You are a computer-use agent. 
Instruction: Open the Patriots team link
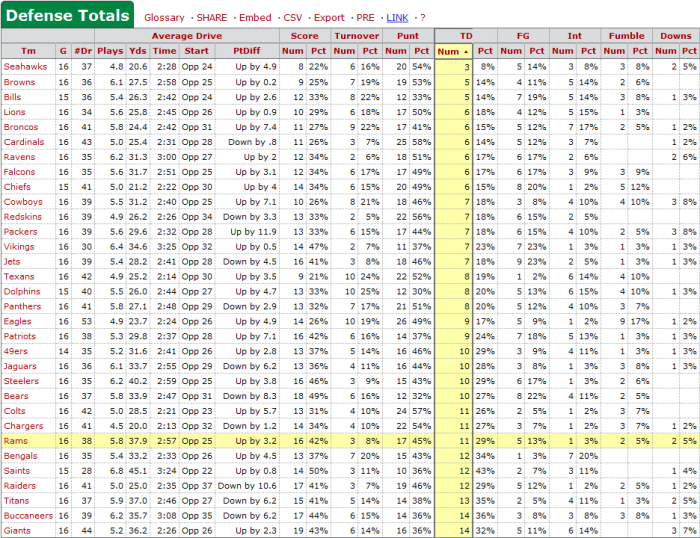19,336
